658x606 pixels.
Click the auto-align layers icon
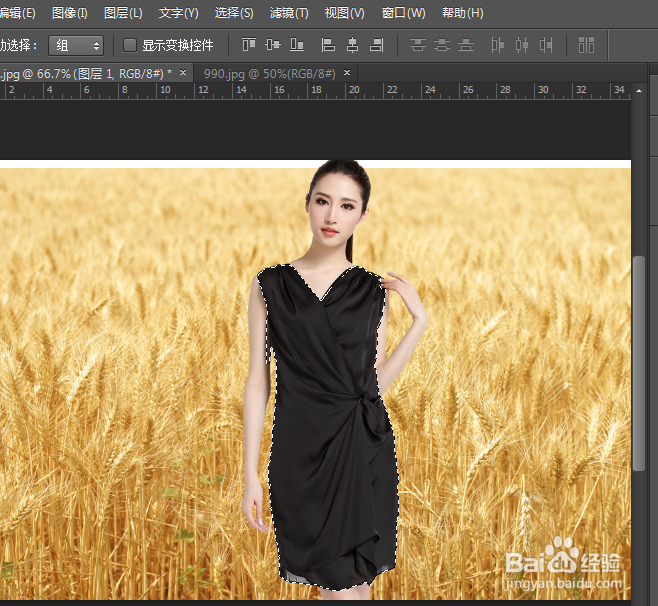point(586,45)
